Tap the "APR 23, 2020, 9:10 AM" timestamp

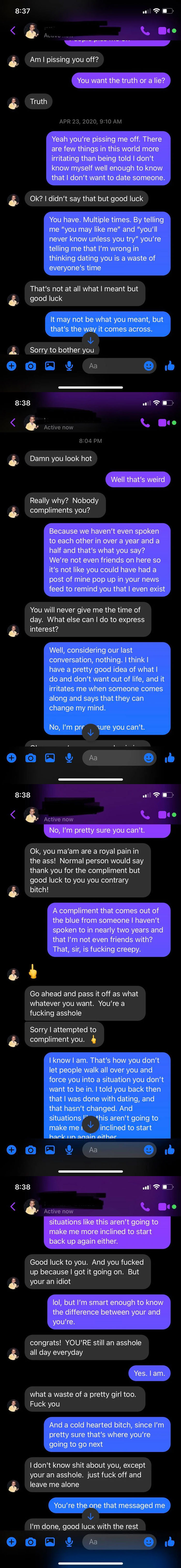click(90, 122)
